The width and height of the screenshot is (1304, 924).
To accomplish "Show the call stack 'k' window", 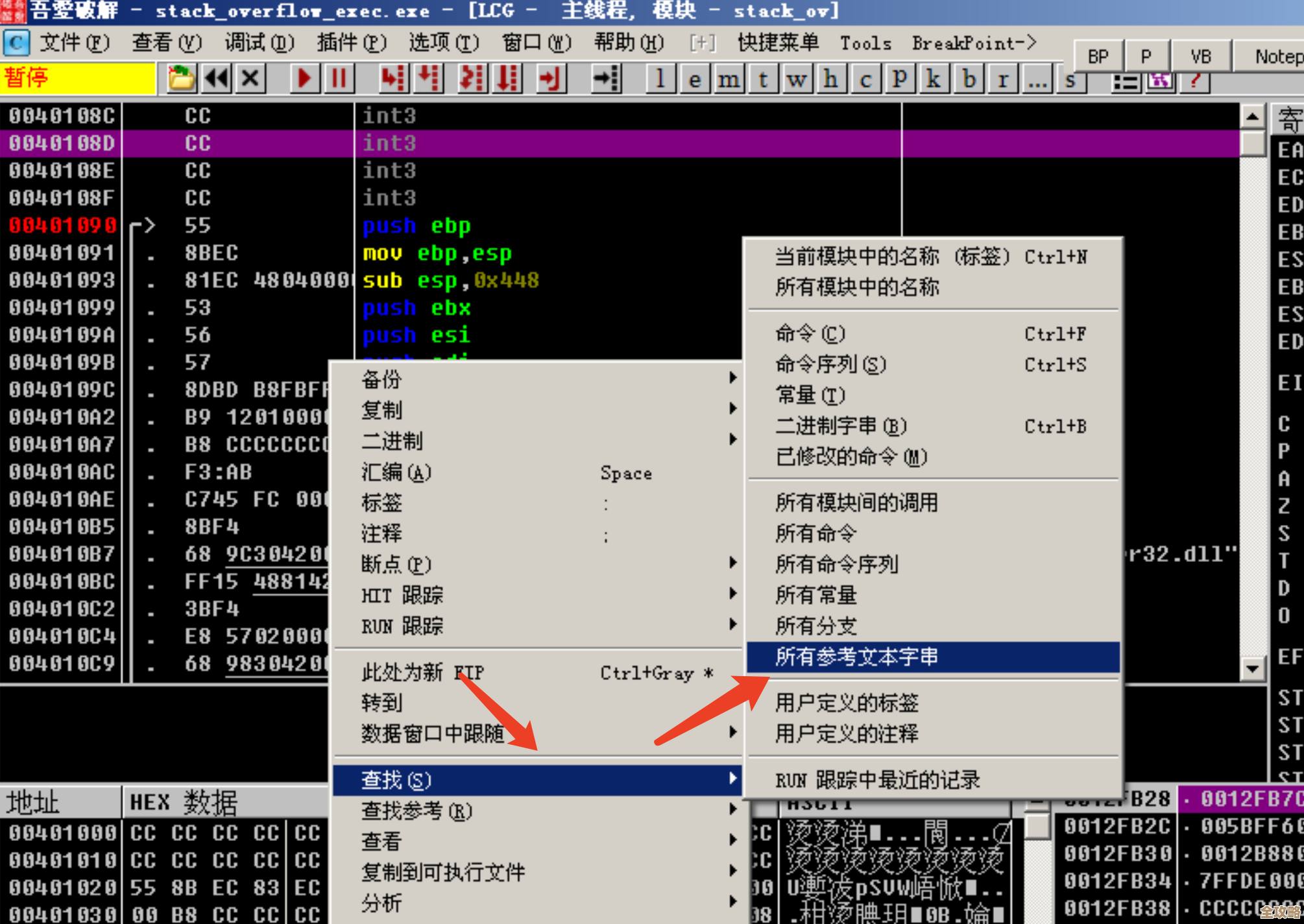I will [x=934, y=79].
